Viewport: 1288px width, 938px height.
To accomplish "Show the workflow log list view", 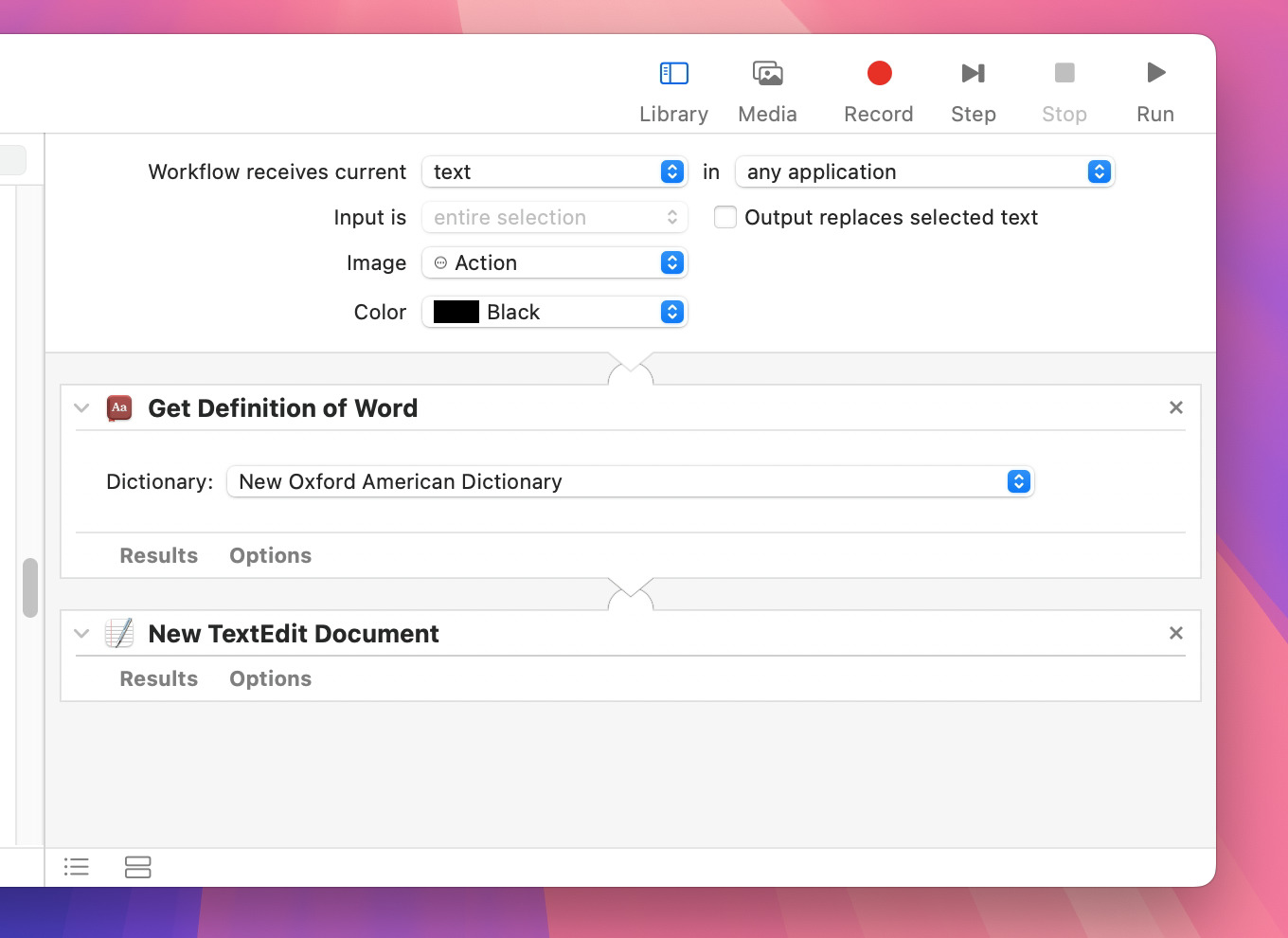I will click(x=77, y=867).
